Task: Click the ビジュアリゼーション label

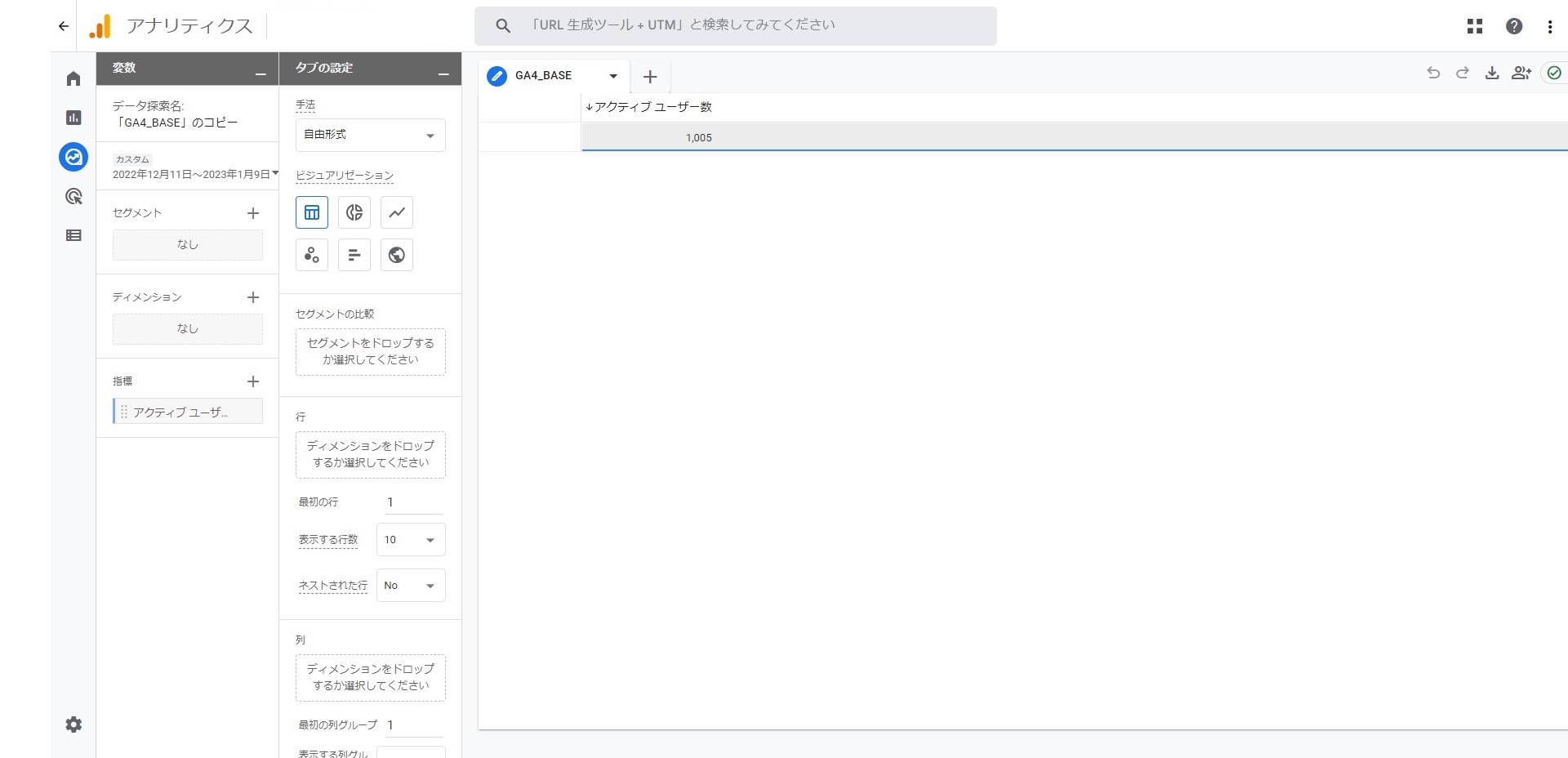Action: 345,176
